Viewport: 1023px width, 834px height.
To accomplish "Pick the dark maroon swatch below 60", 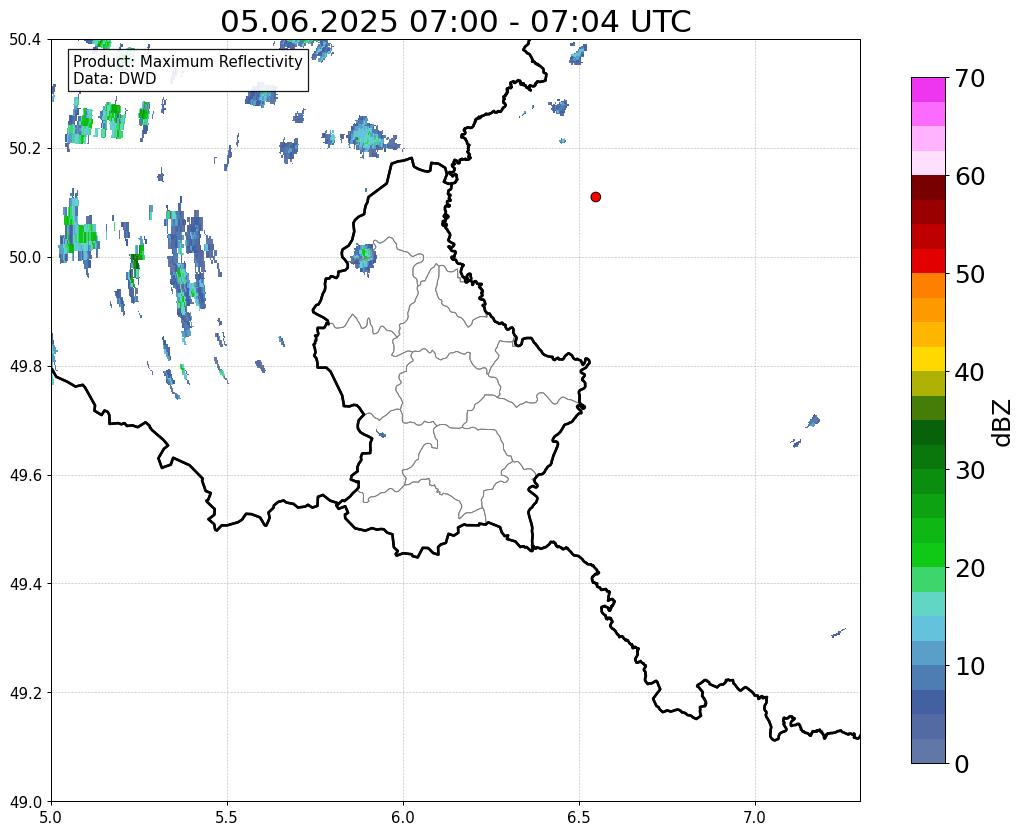I will tap(928, 187).
